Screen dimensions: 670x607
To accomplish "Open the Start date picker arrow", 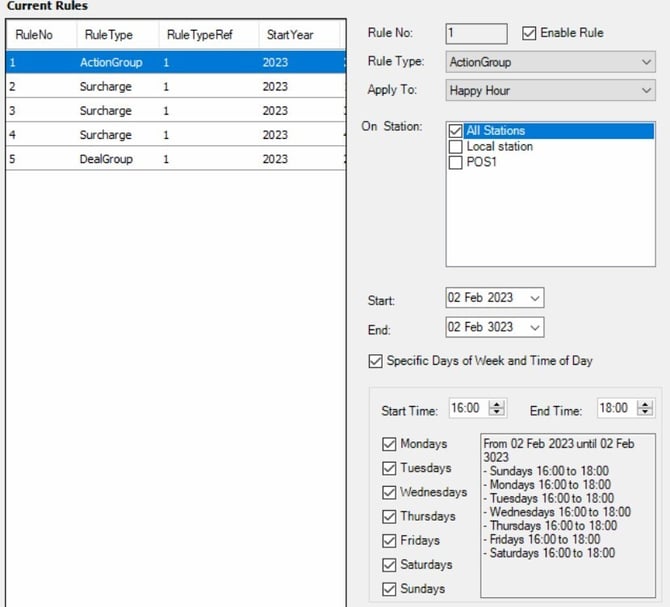I will pyautogui.click(x=535, y=298).
